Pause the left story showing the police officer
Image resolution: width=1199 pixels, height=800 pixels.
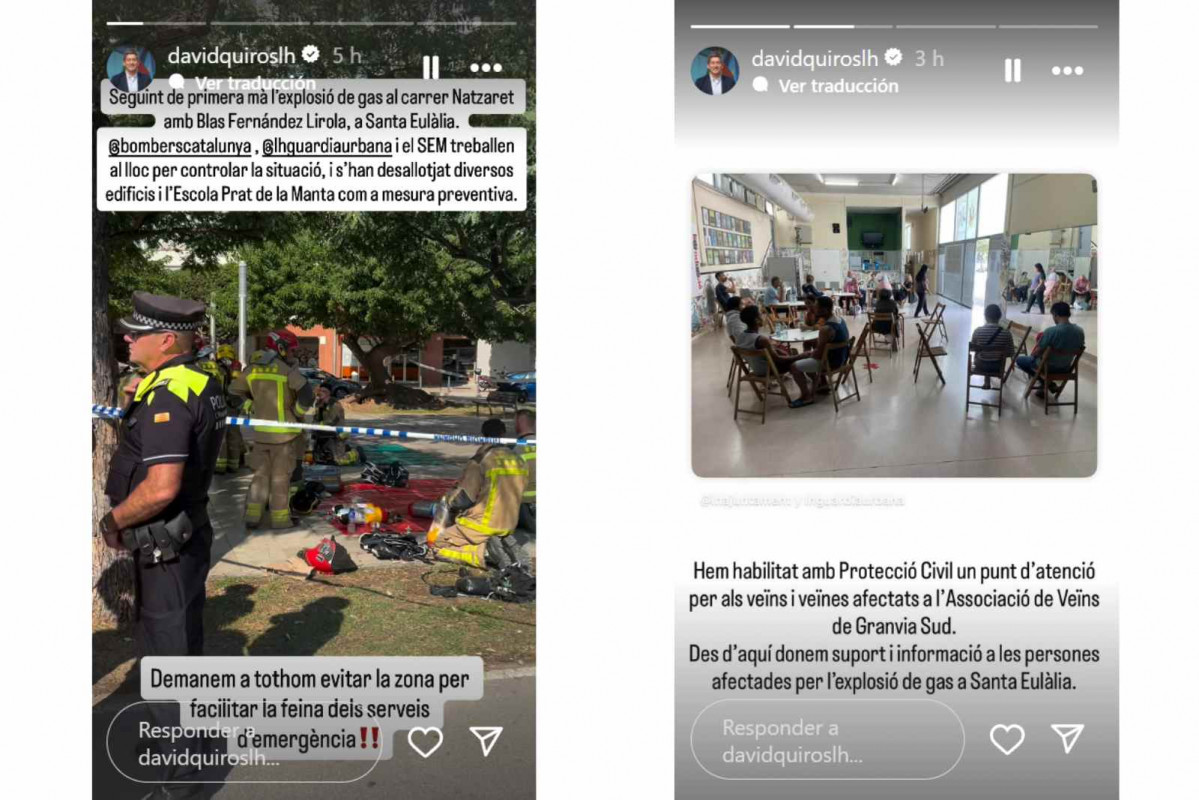431,67
